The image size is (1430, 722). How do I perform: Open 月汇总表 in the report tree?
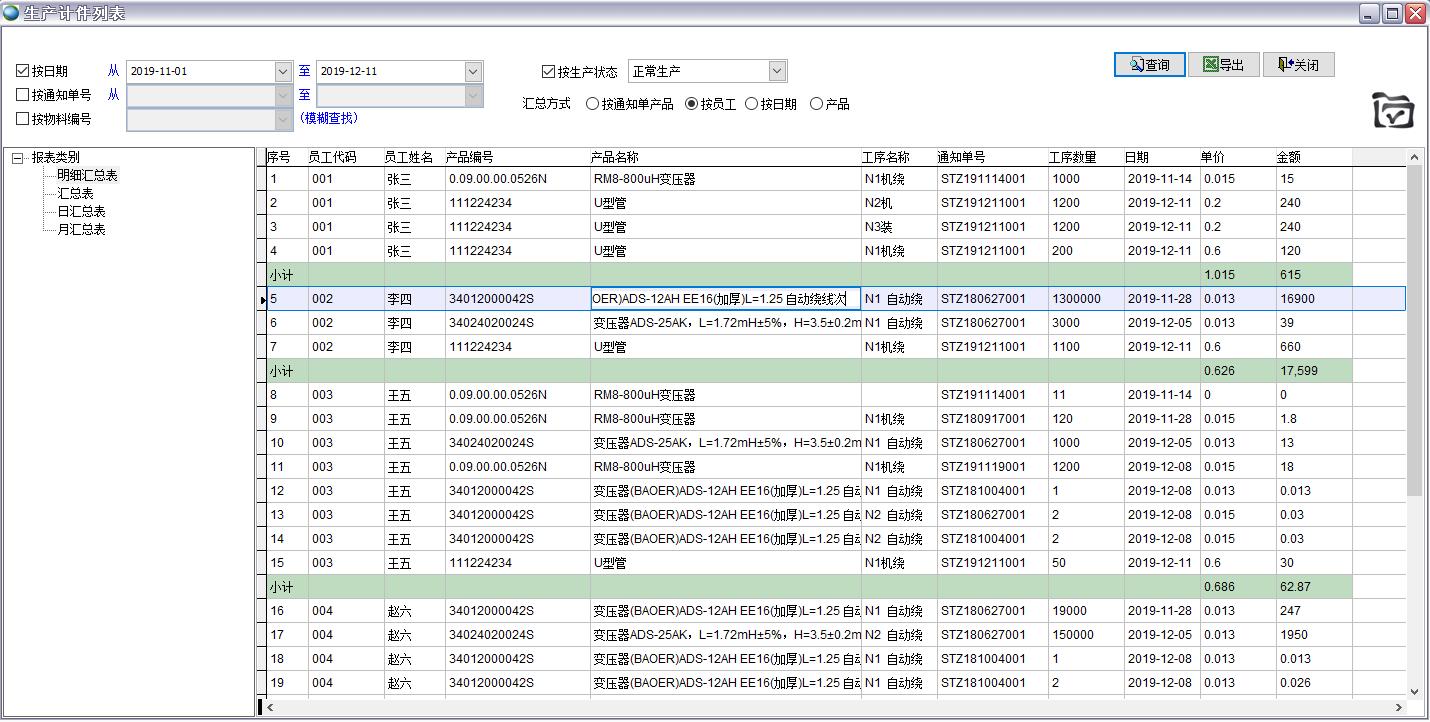point(81,229)
